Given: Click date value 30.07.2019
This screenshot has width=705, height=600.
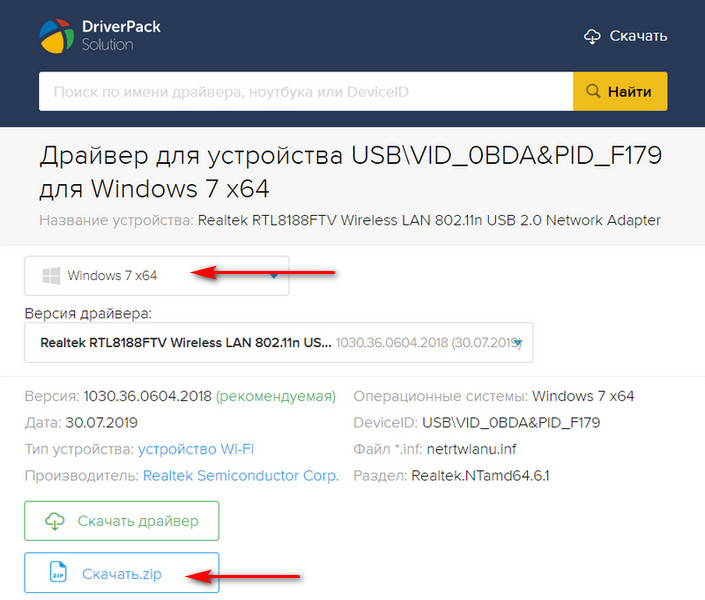Looking at the screenshot, I should [x=102, y=423].
